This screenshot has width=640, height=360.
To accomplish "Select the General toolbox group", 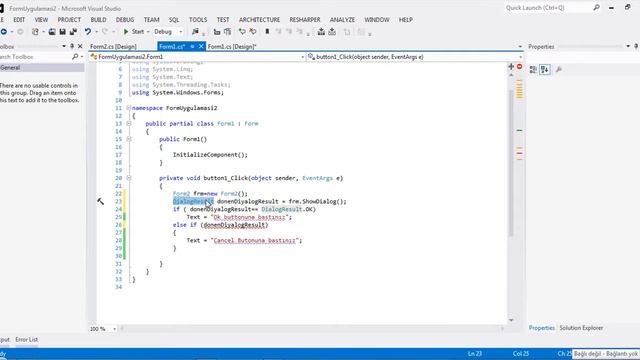I will click(x=42, y=68).
